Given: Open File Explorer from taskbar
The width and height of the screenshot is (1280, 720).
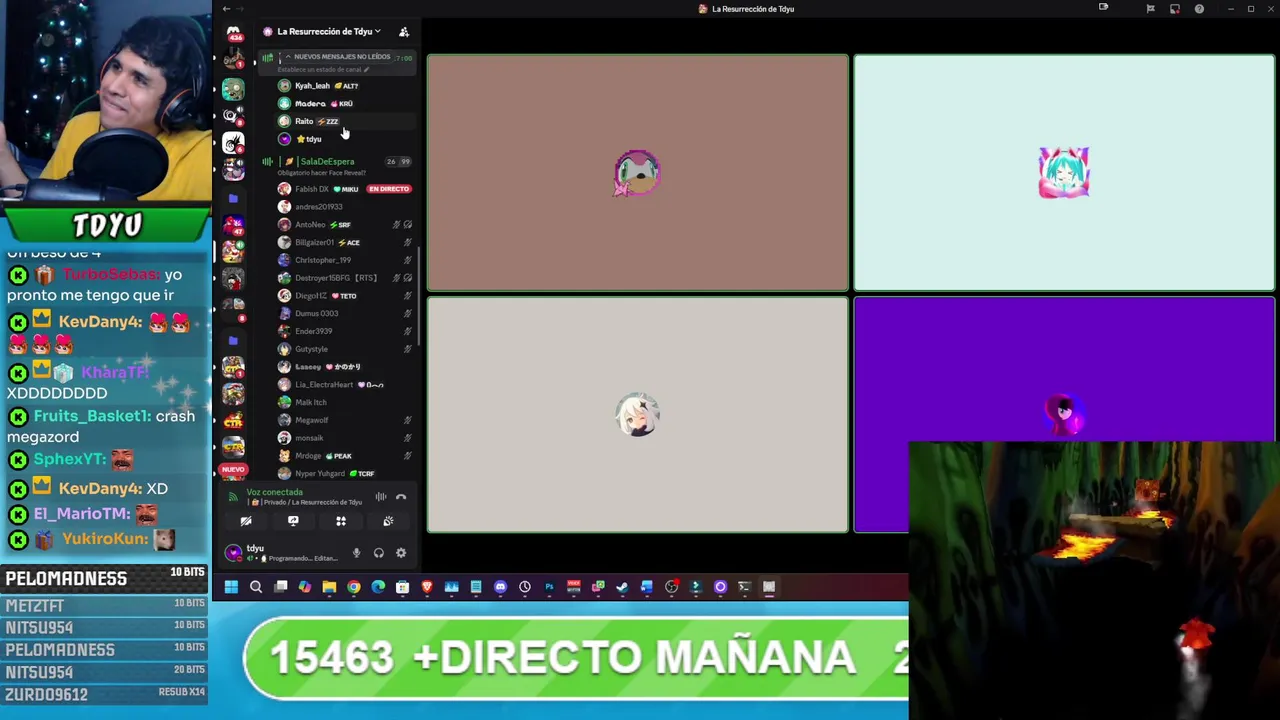Looking at the screenshot, I should tap(329, 587).
